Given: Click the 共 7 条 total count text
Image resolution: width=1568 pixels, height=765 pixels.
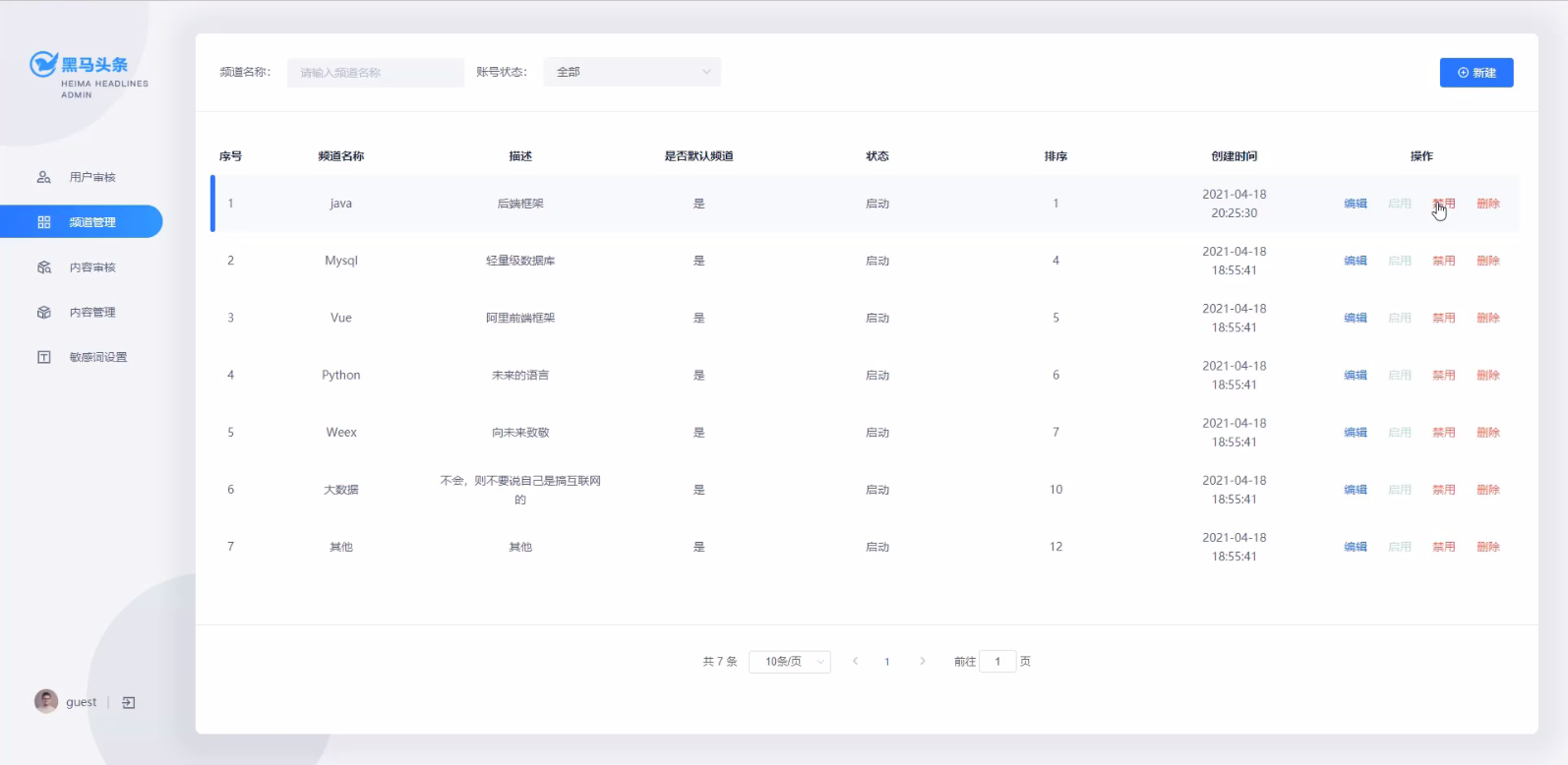Looking at the screenshot, I should [x=720, y=662].
